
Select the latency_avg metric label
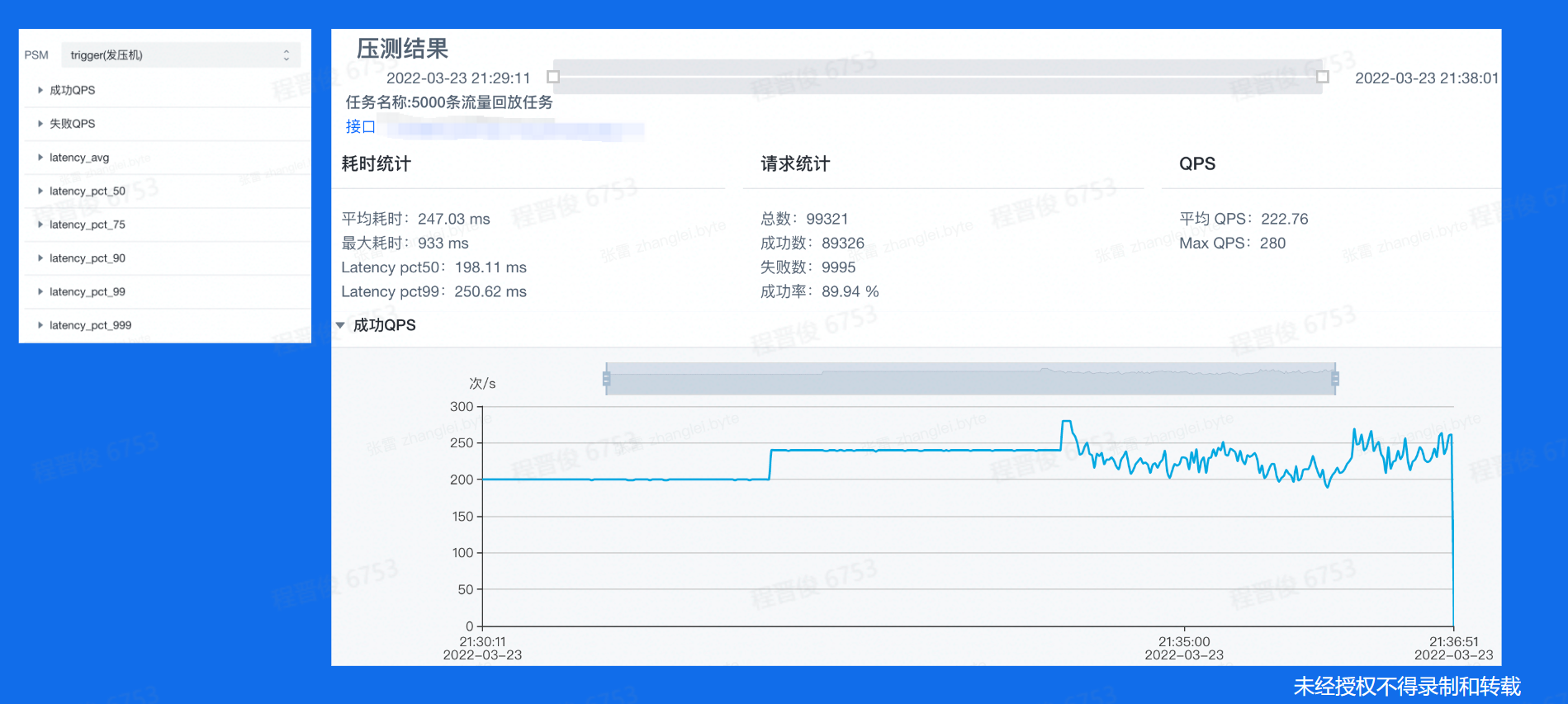pos(79,157)
